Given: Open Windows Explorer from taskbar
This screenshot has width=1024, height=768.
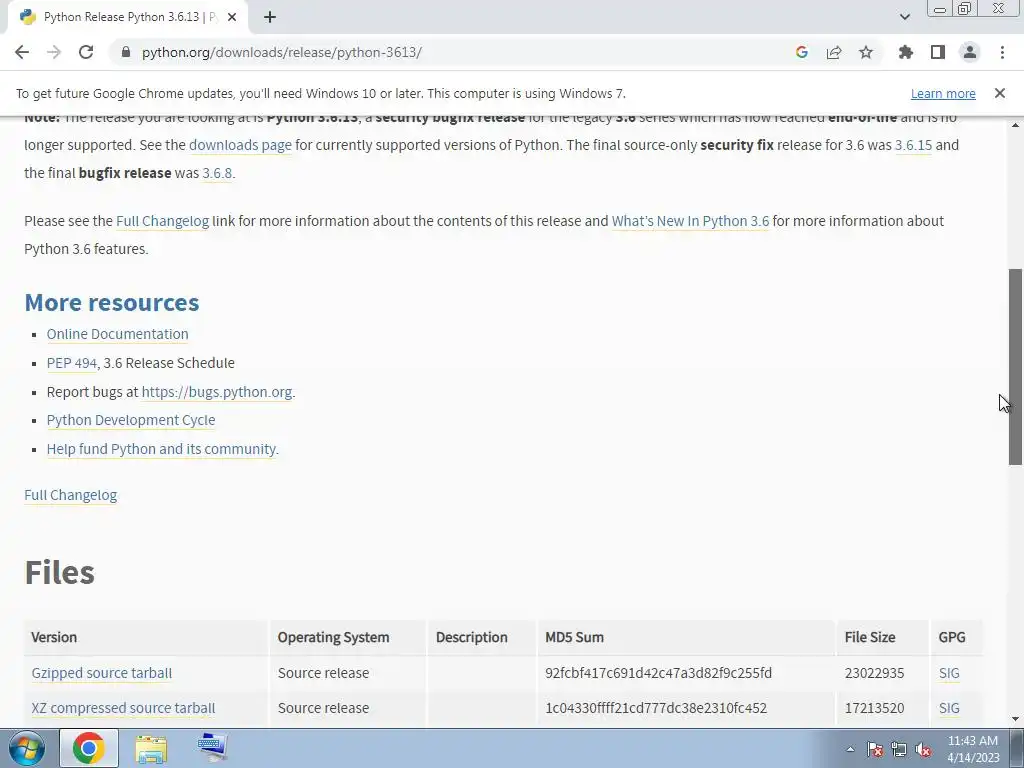Looking at the screenshot, I should pyautogui.click(x=151, y=748).
